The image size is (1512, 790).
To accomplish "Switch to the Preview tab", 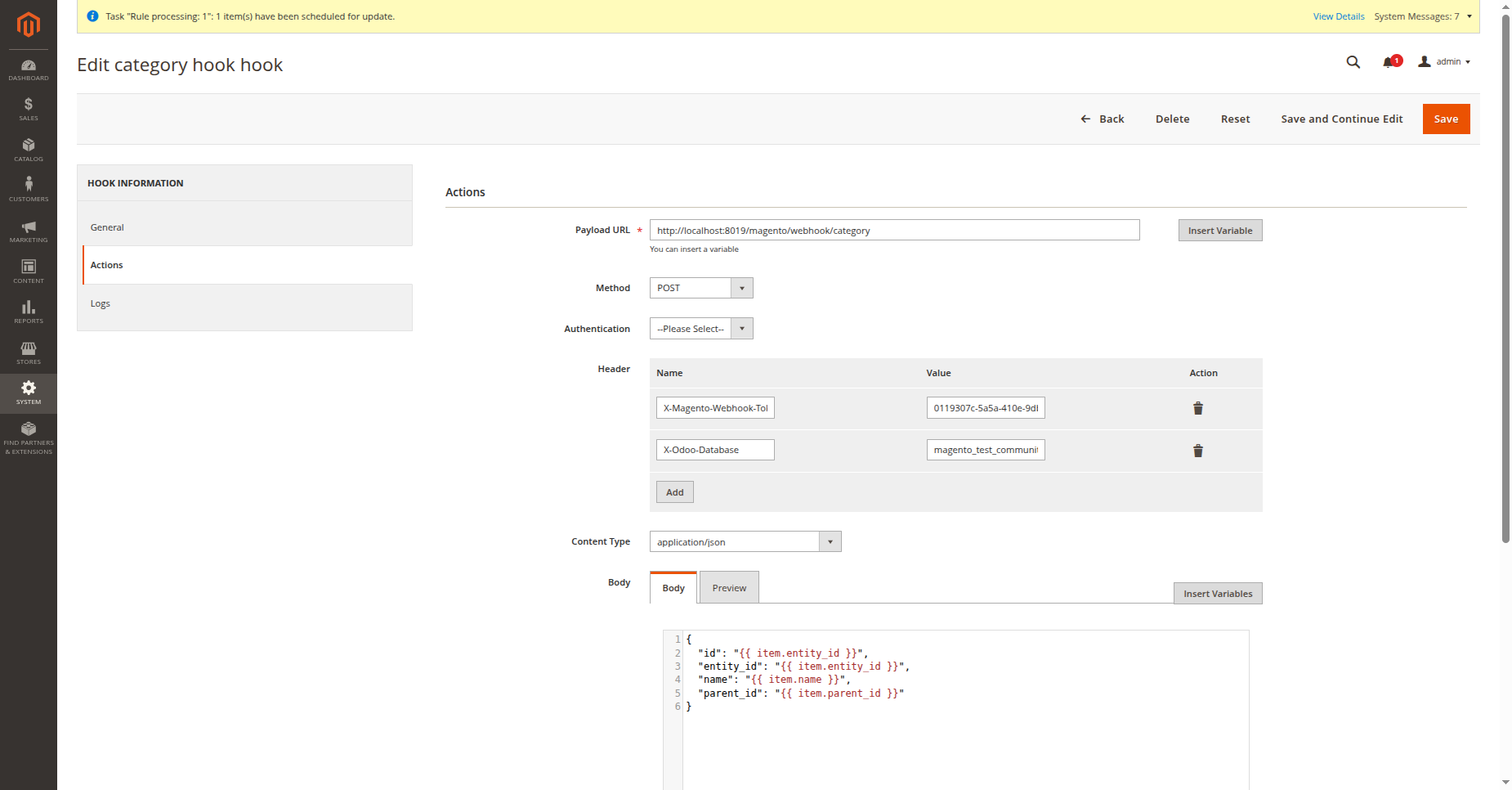I will click(x=729, y=588).
